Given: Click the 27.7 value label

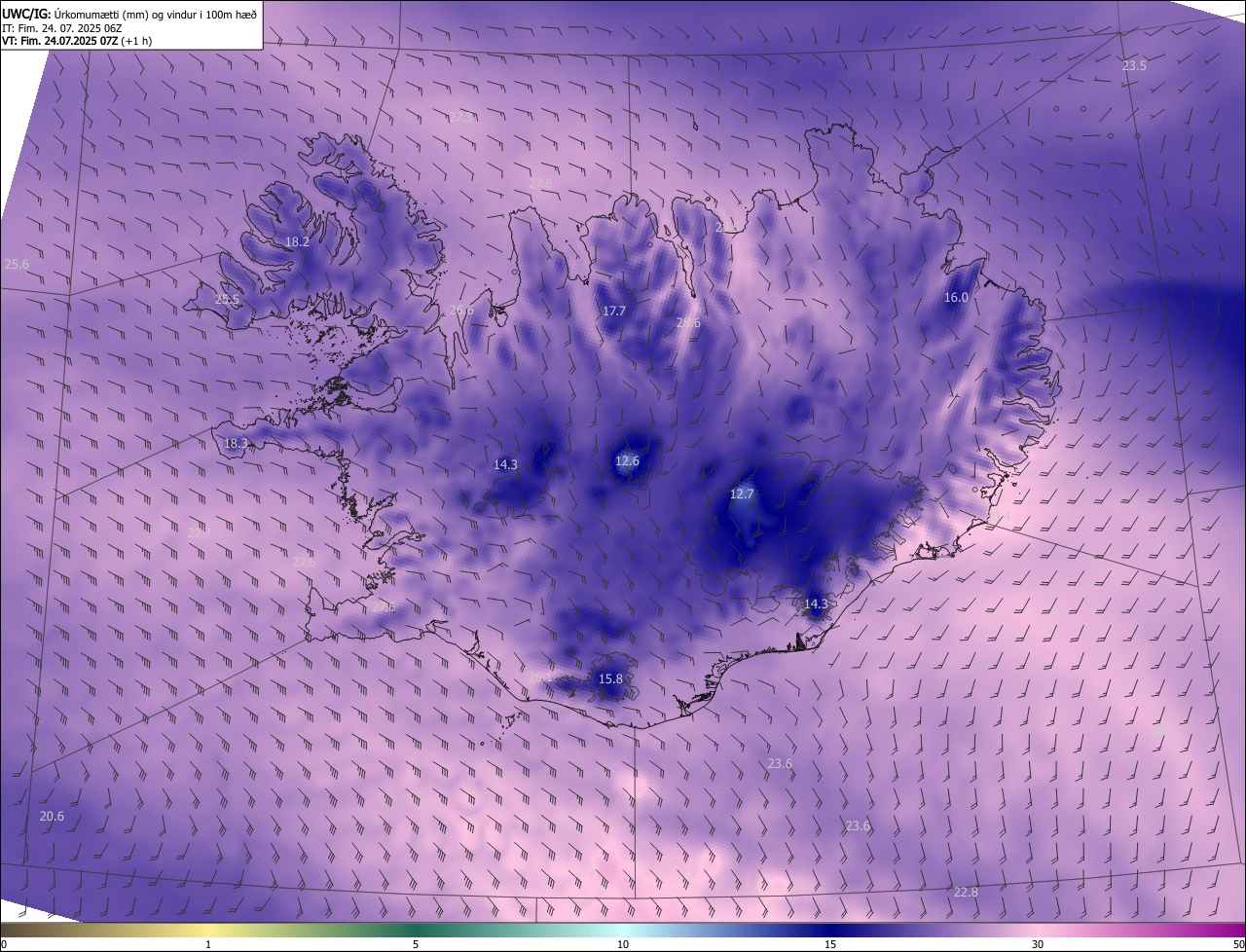Looking at the screenshot, I should coord(198,532).
